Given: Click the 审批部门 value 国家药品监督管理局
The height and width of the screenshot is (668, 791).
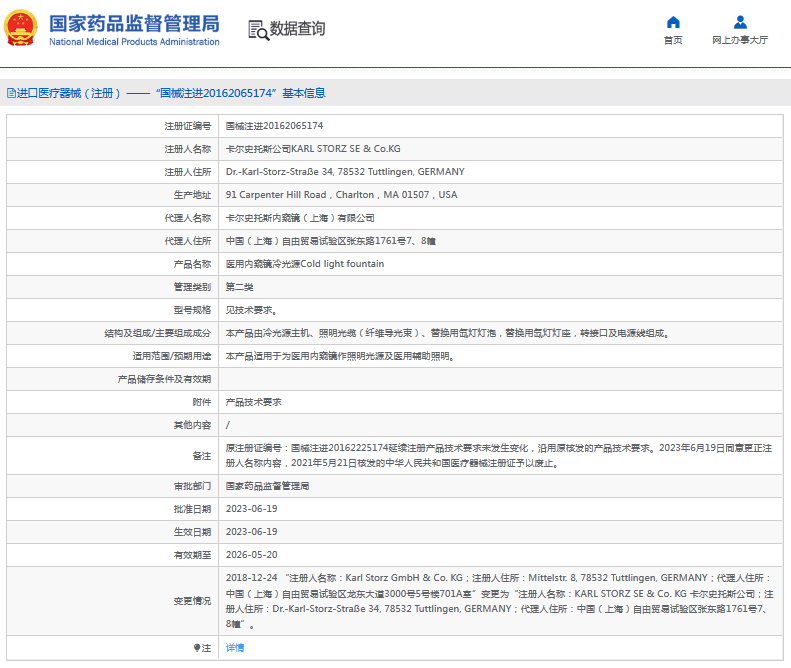Looking at the screenshot, I should pyautogui.click(x=267, y=486).
